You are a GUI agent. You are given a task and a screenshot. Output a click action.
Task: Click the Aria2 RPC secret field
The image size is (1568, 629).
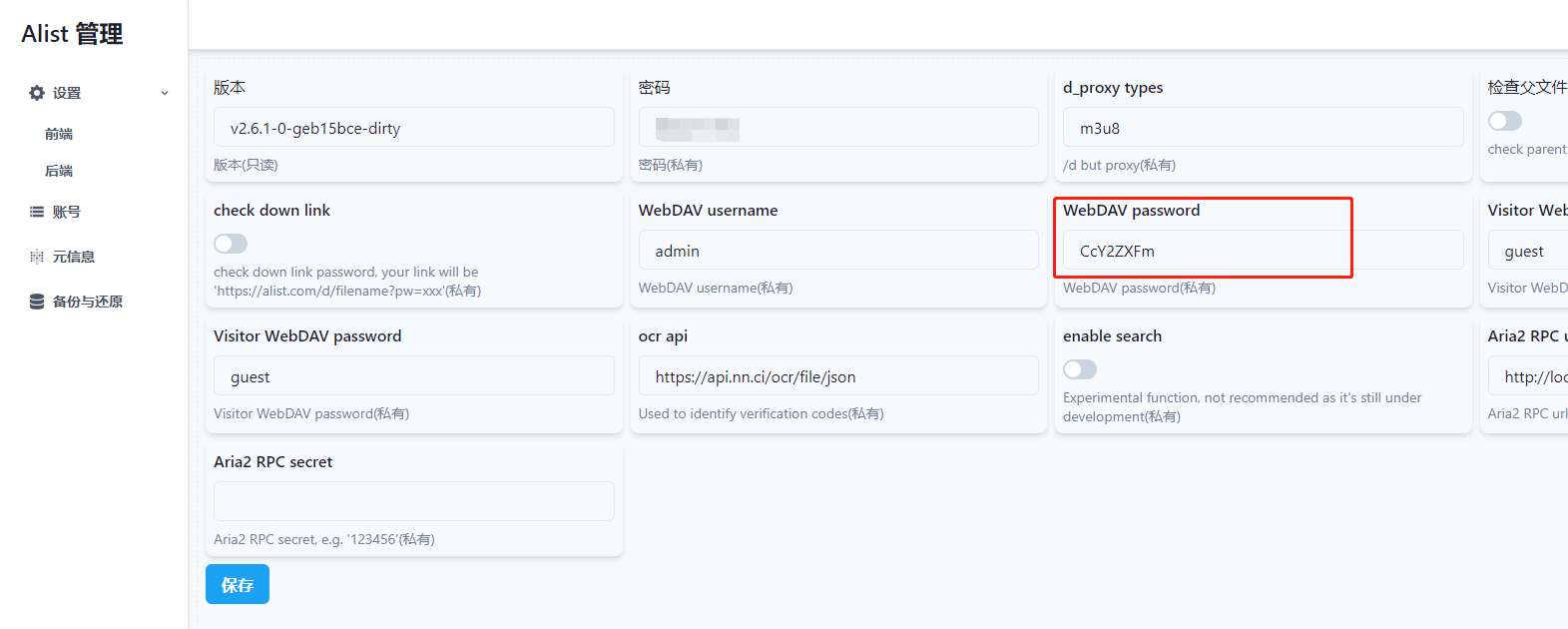414,501
